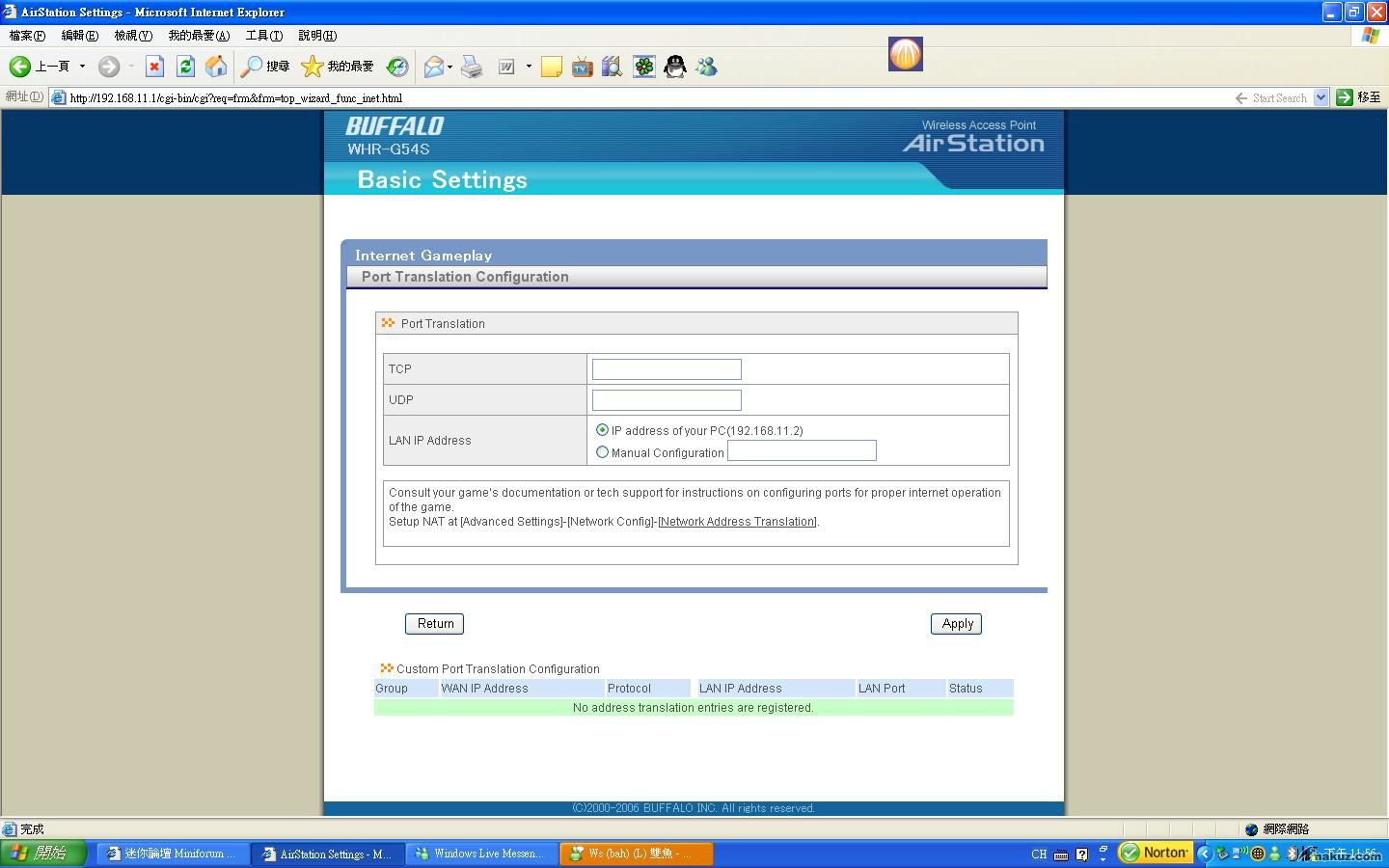Click the green 移至 Go button

(x=1359, y=97)
